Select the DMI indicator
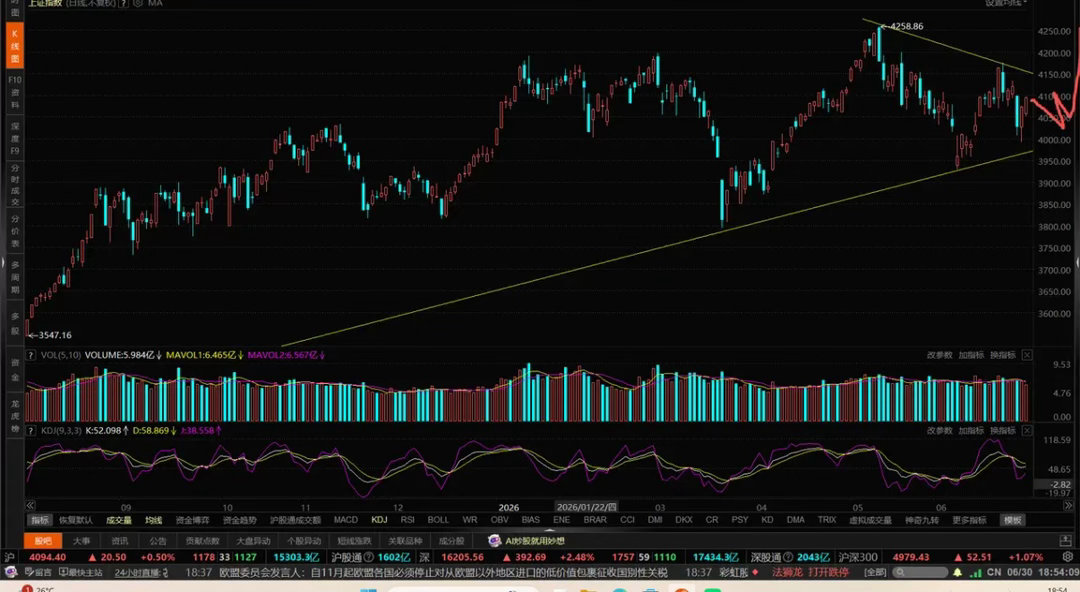 655,520
